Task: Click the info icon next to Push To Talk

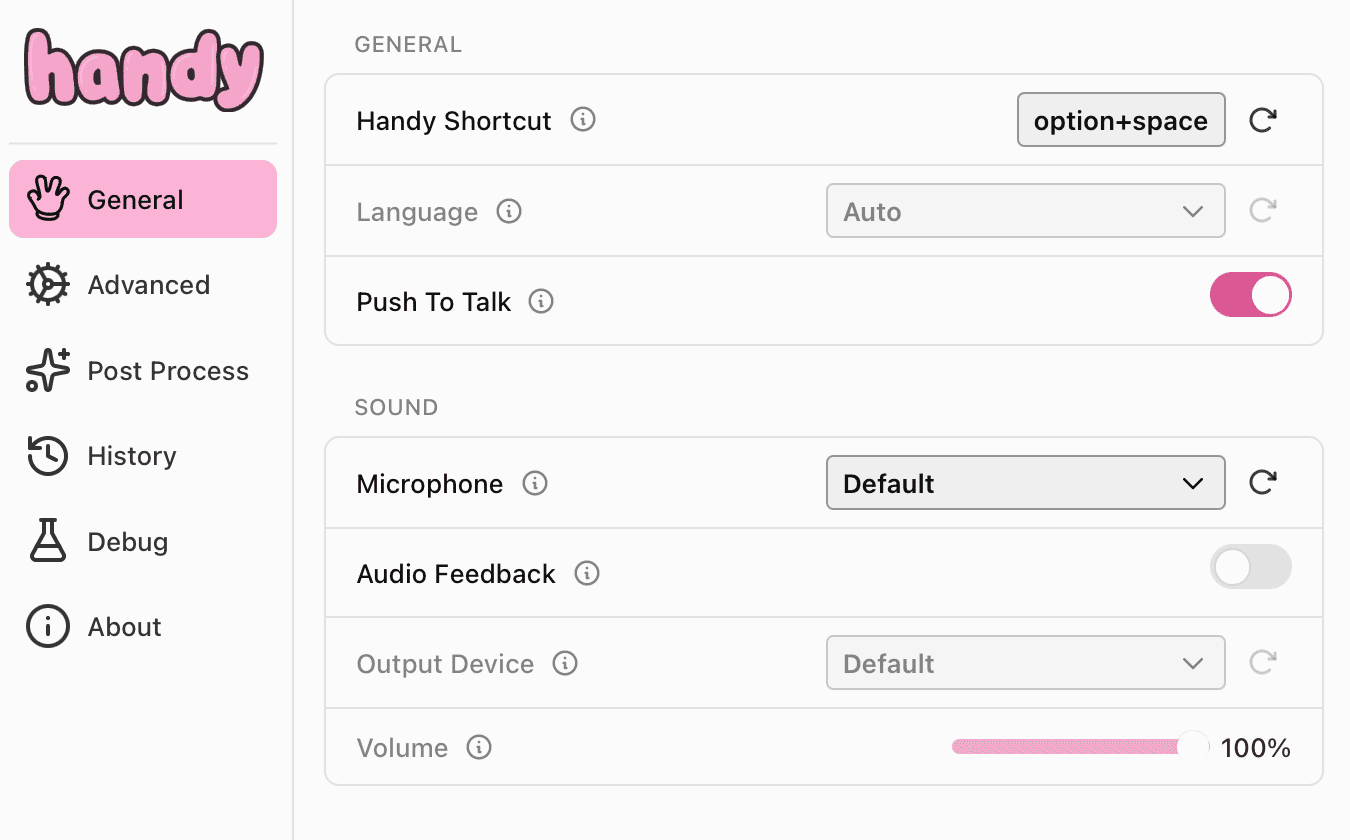Action: pos(541,301)
